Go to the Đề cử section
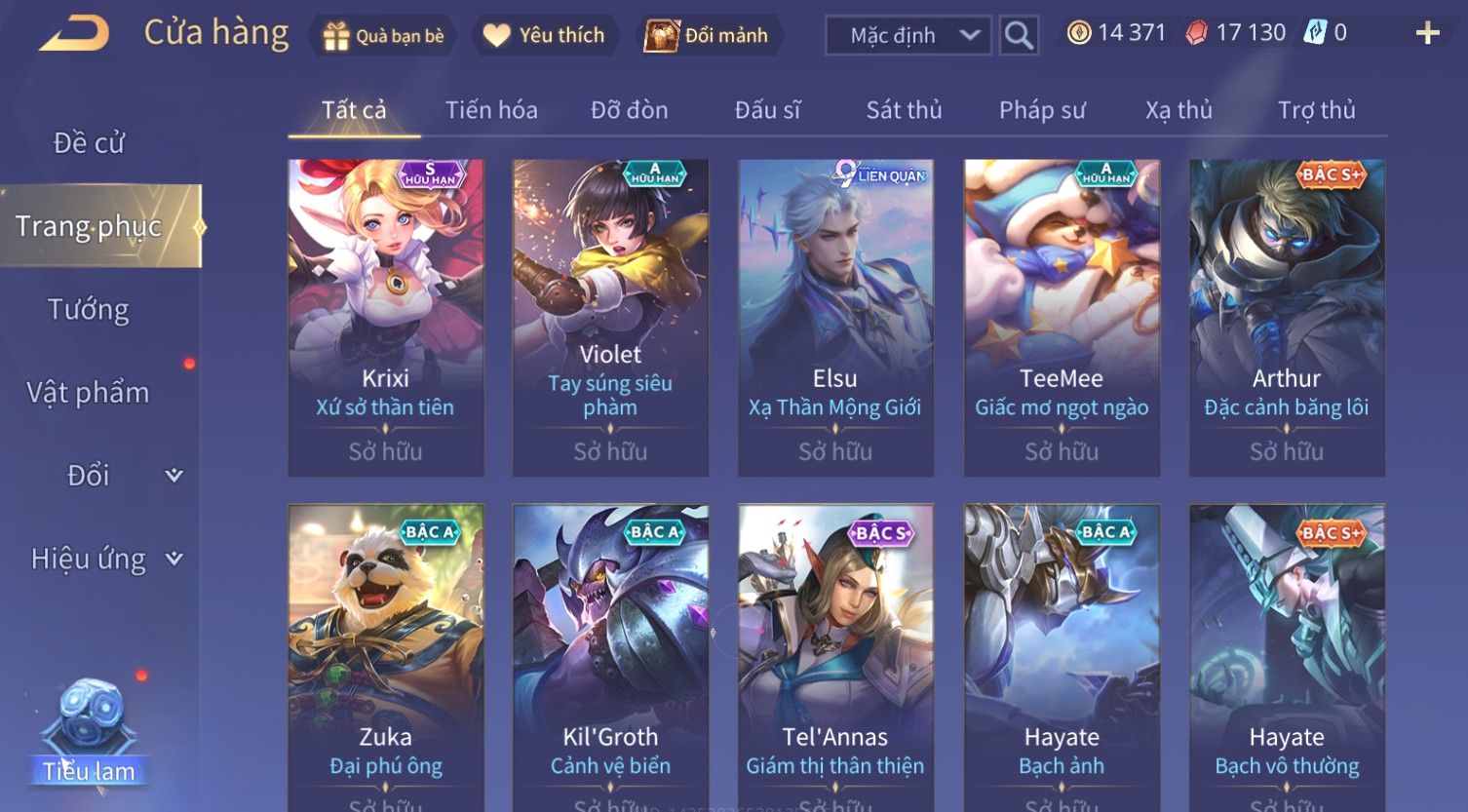This screenshot has height=812, width=1468. (x=89, y=143)
